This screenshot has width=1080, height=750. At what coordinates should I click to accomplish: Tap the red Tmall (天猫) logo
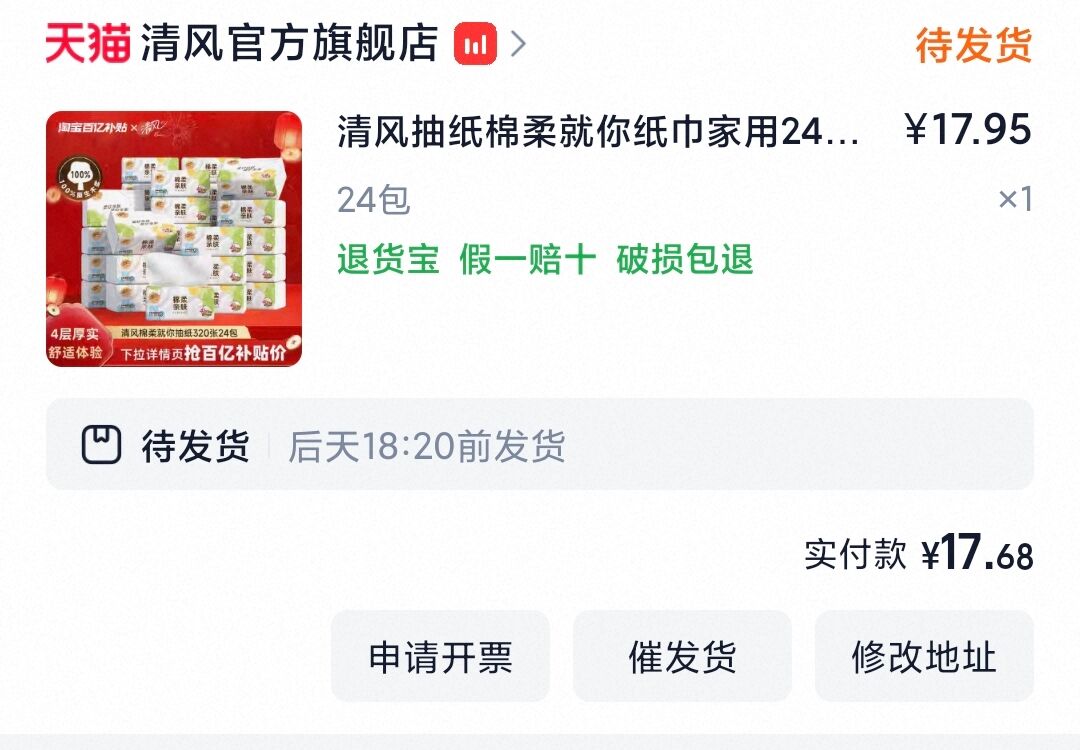point(88,43)
